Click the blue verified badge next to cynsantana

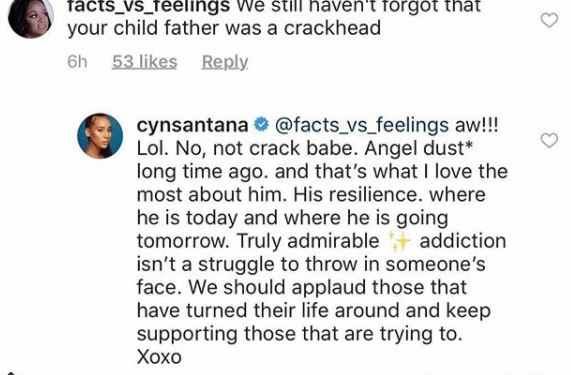[261, 125]
